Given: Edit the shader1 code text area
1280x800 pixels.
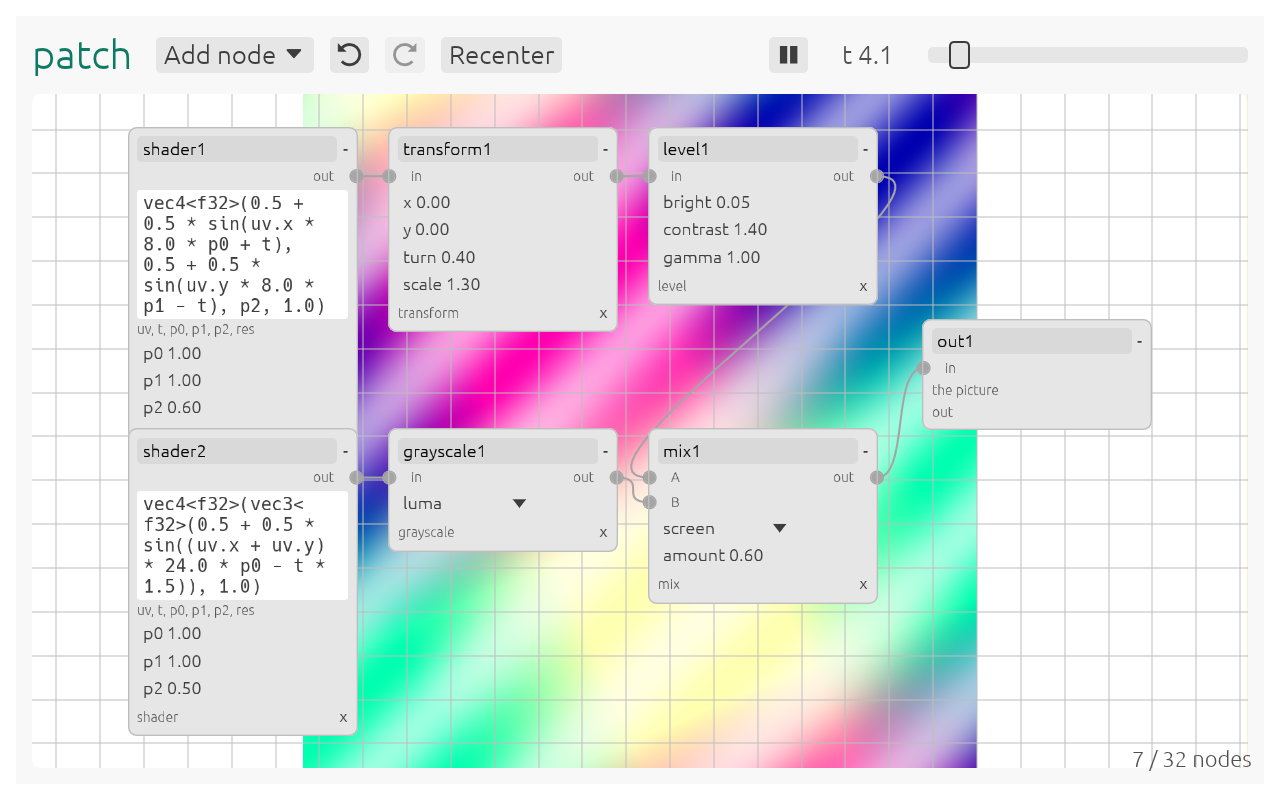Looking at the screenshot, I should click(243, 255).
